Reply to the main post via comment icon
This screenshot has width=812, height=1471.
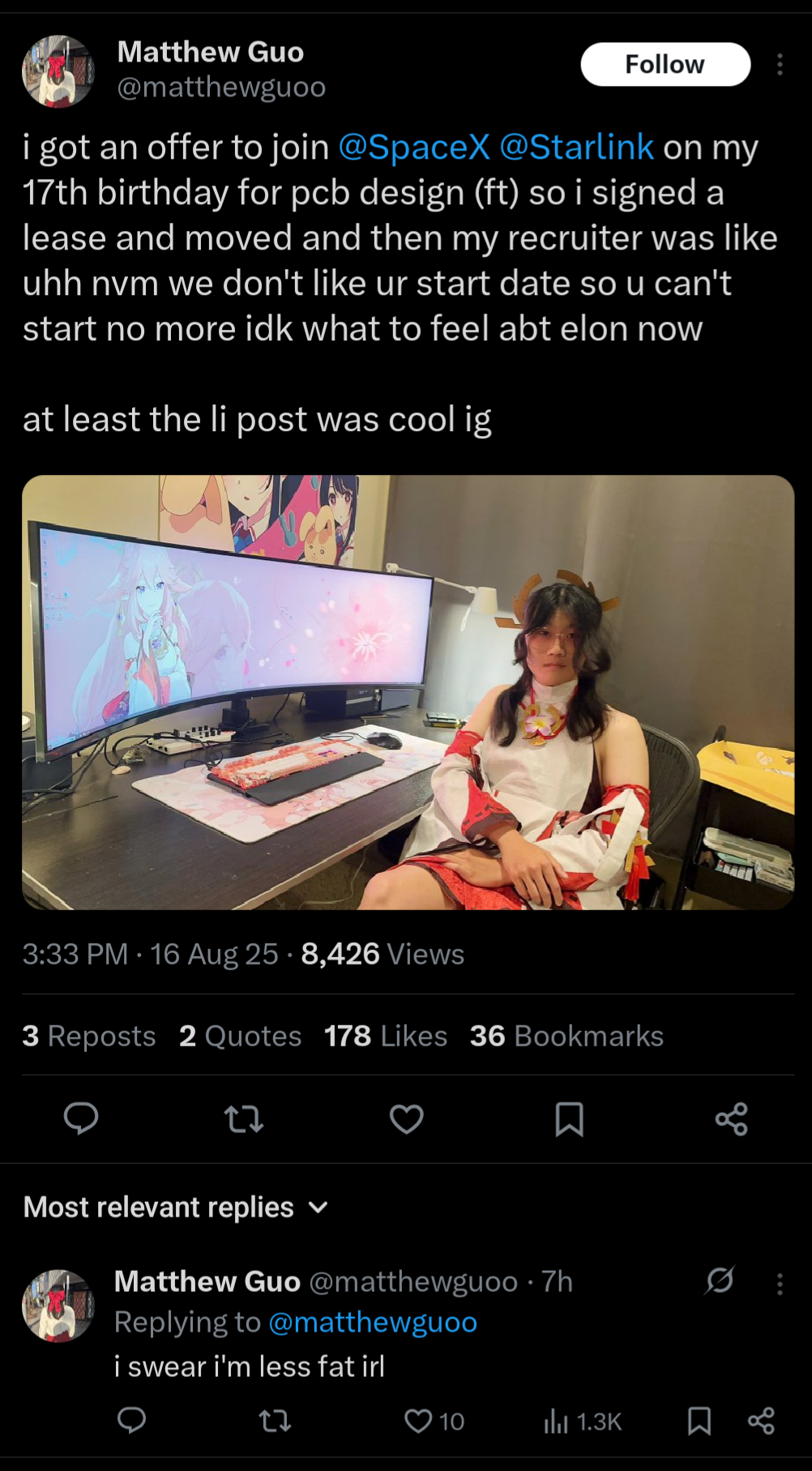[x=81, y=1118]
